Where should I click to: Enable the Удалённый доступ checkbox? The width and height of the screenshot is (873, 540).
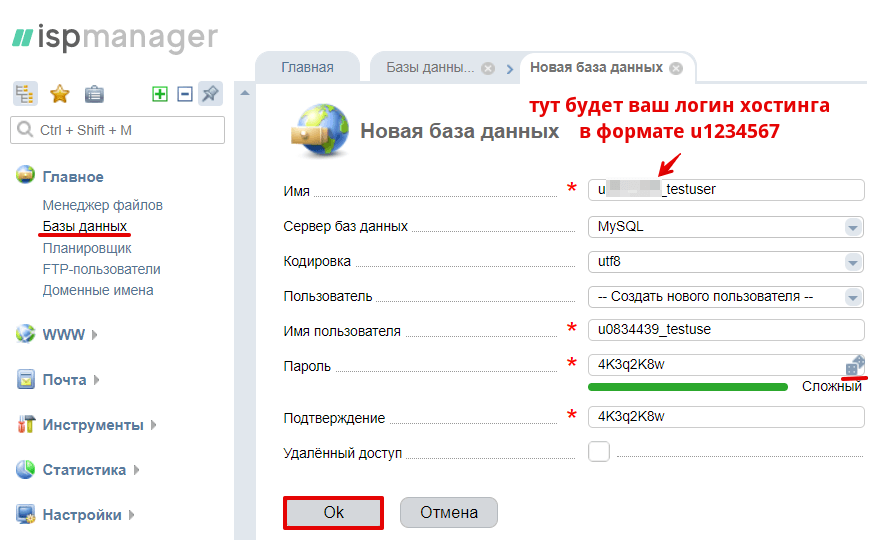click(599, 451)
